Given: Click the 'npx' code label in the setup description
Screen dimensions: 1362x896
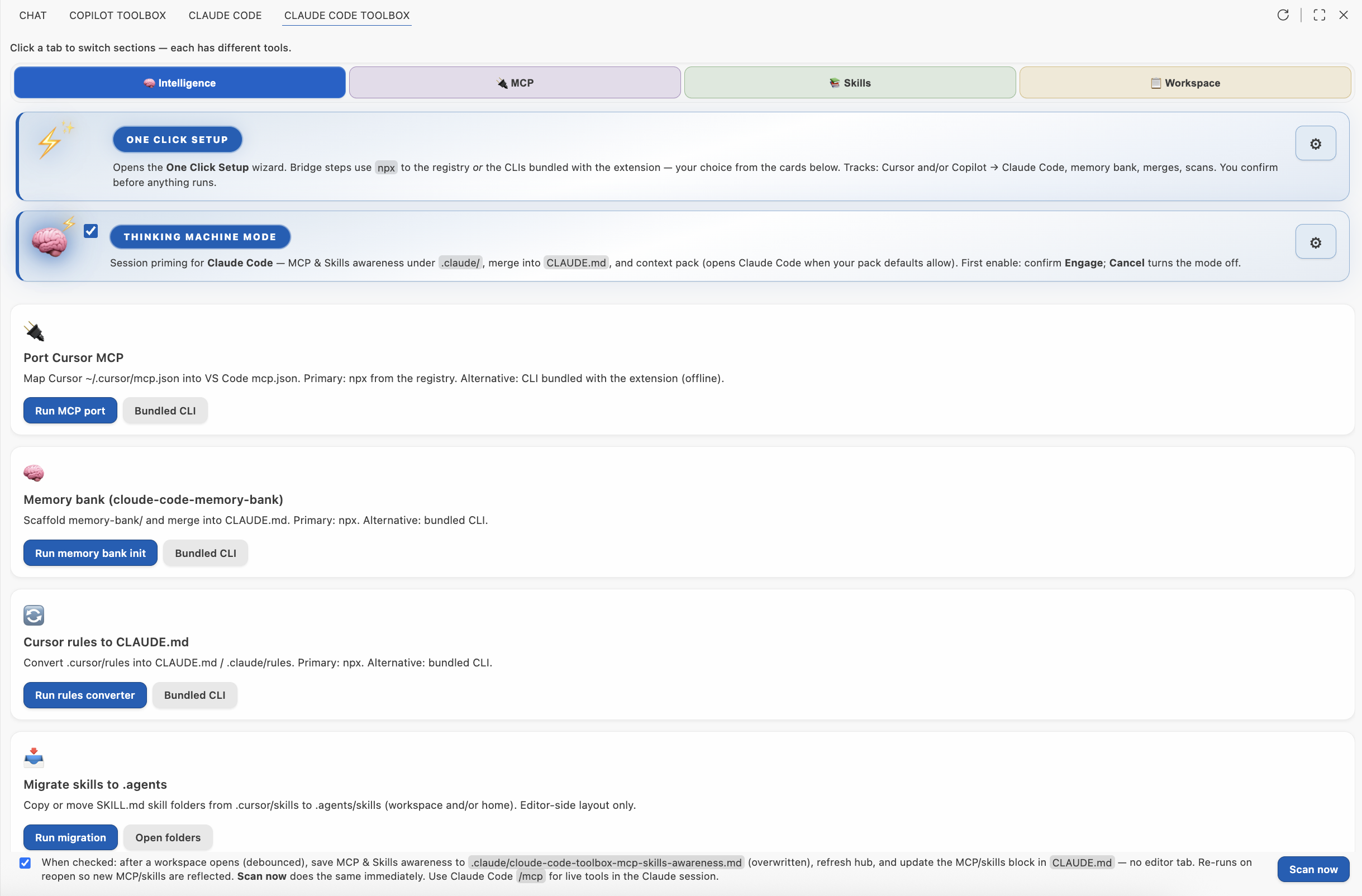Looking at the screenshot, I should click(386, 168).
